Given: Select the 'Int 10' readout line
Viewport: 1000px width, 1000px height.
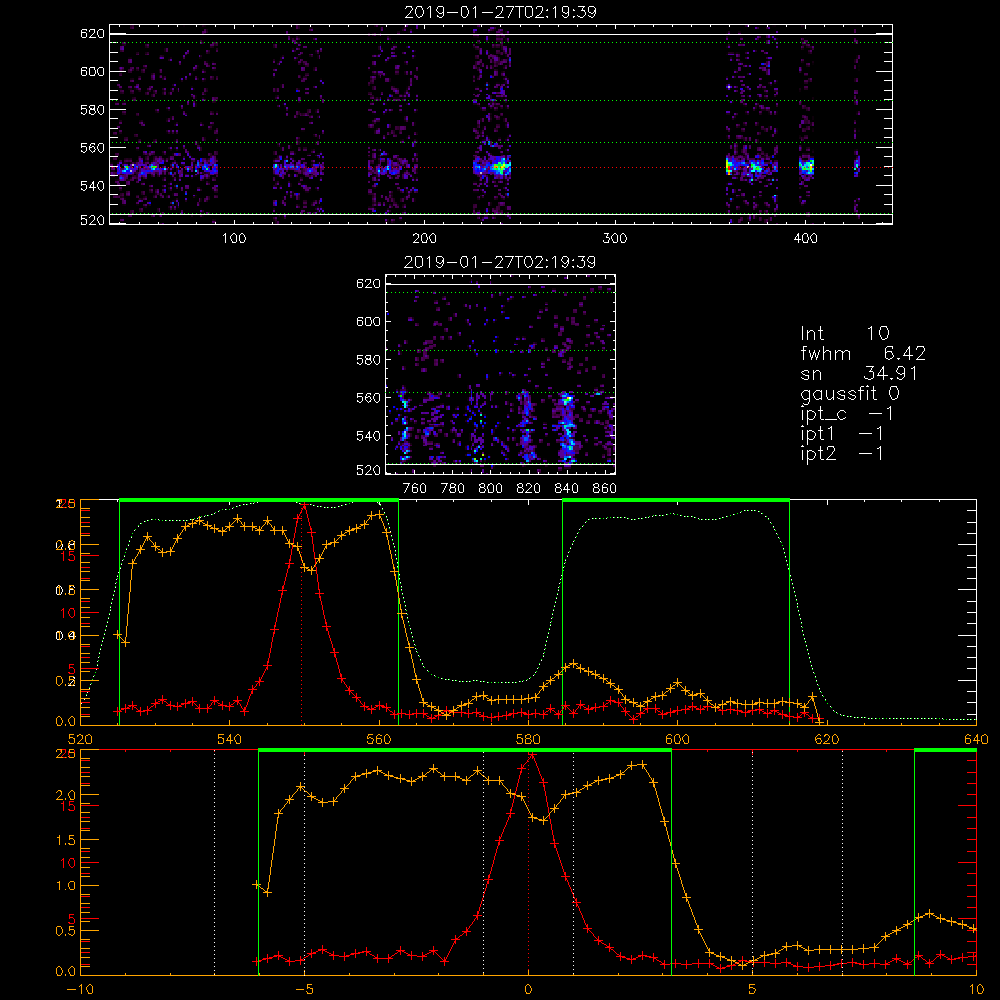Looking at the screenshot, I should [844, 334].
